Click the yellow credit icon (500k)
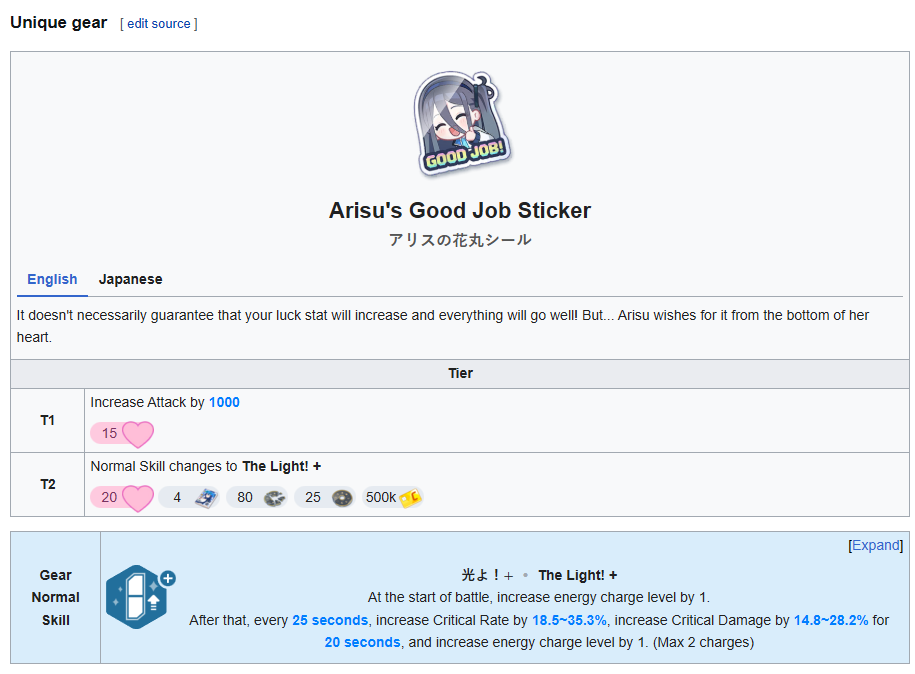Image resolution: width=915 pixels, height=674 pixels. [x=410, y=498]
